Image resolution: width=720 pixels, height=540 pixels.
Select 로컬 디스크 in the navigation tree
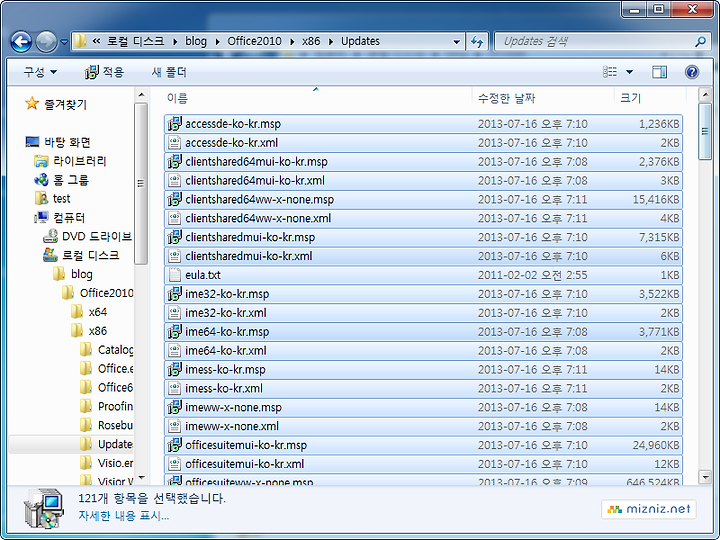tap(90, 255)
